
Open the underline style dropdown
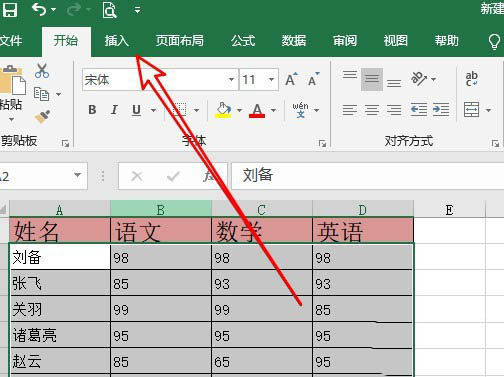pyautogui.click(x=153, y=110)
